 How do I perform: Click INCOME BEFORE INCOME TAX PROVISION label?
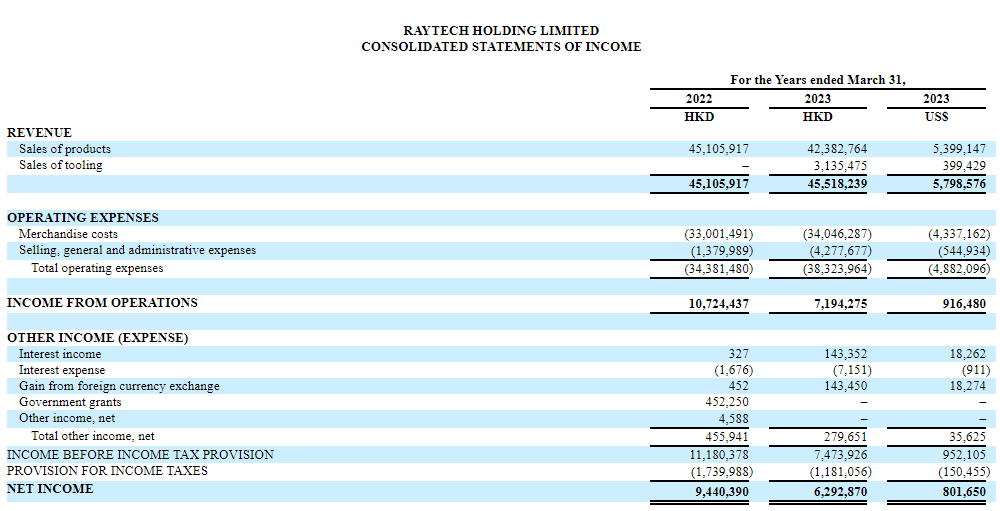coord(140,454)
